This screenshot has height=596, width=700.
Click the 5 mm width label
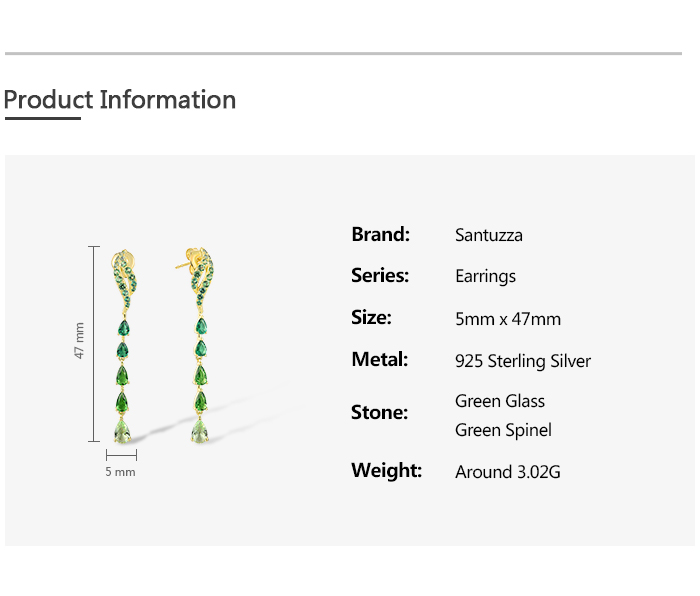(121, 472)
